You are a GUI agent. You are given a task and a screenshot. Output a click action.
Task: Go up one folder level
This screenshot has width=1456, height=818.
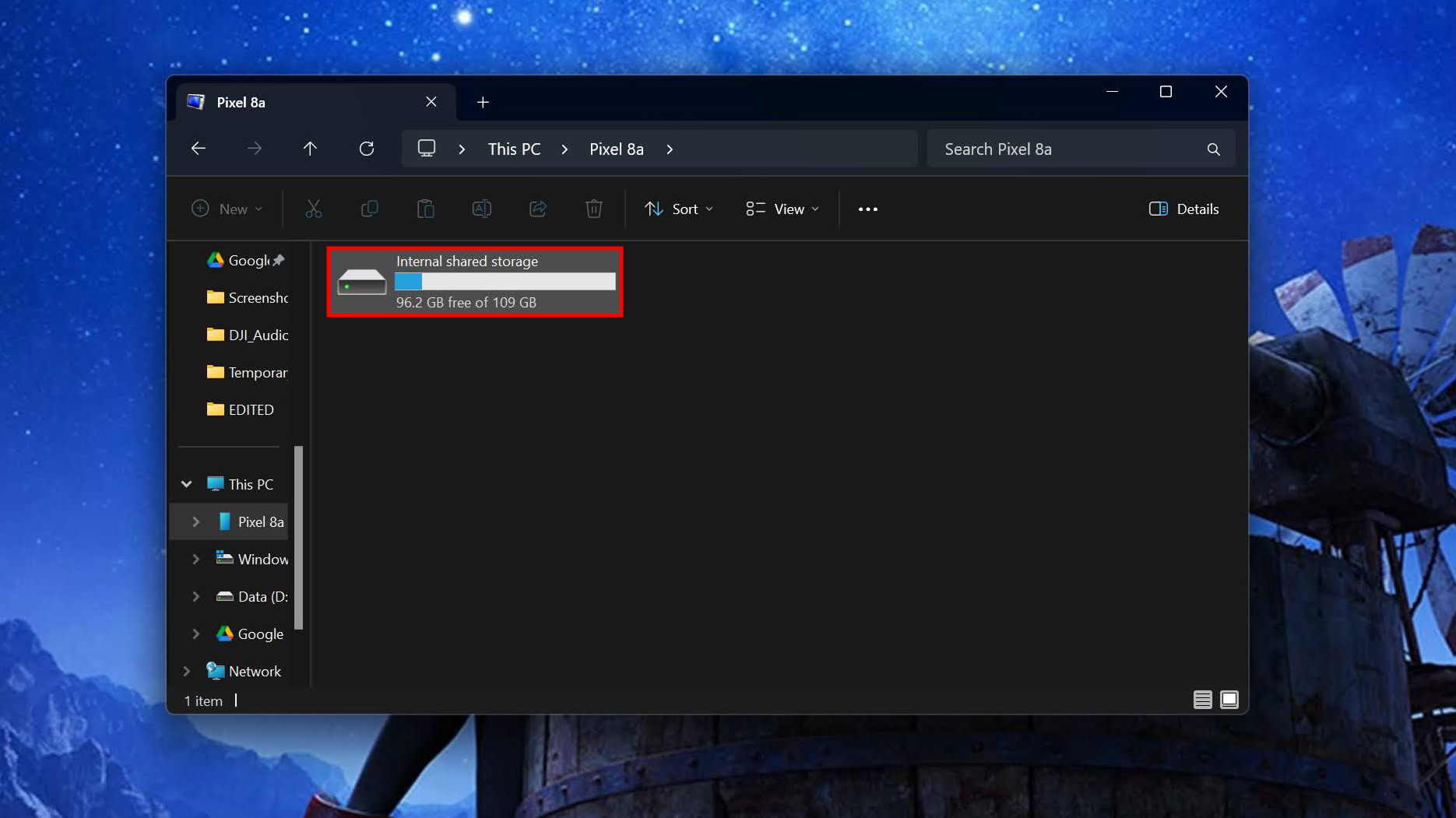pos(310,149)
